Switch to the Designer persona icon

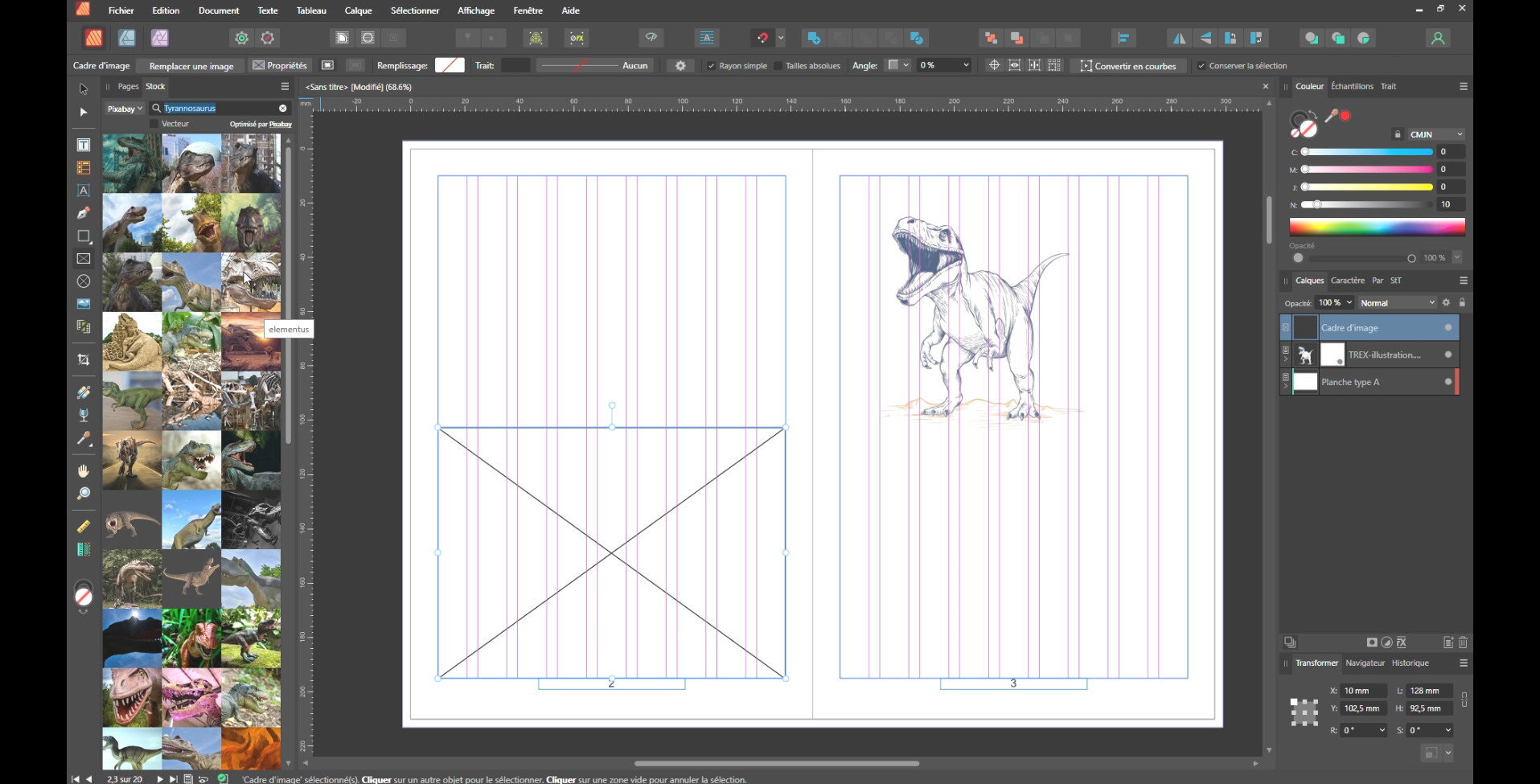coord(127,38)
